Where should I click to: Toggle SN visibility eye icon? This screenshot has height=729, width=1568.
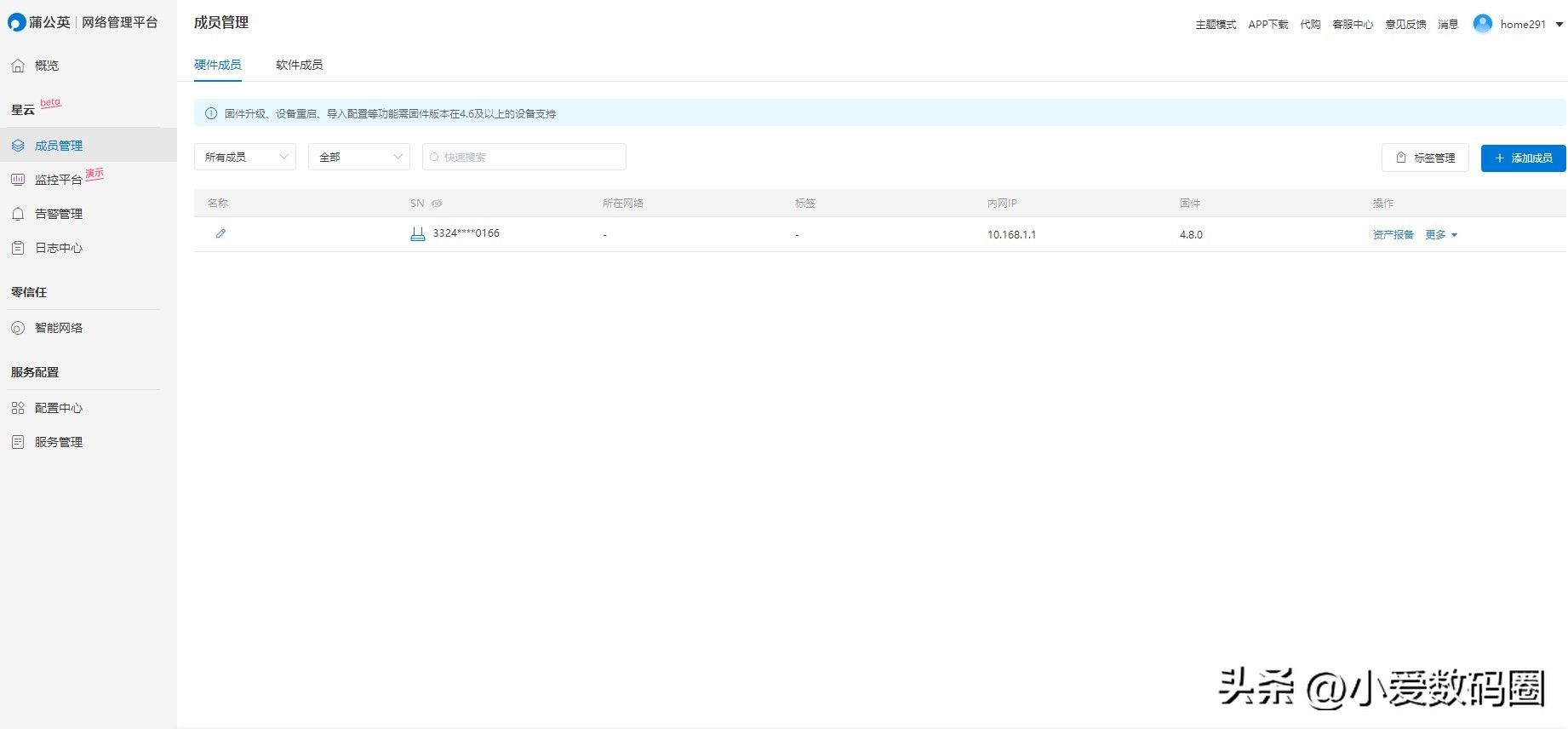(437, 204)
